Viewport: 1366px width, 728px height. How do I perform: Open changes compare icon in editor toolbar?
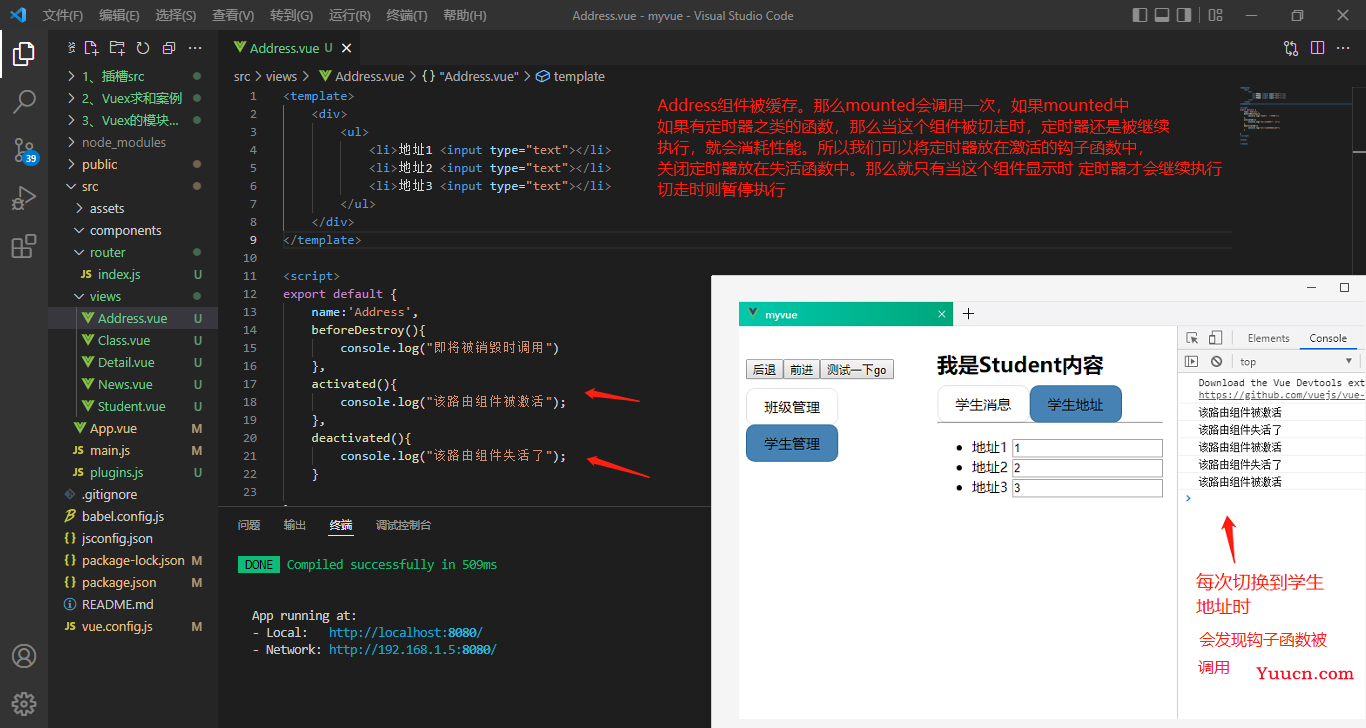(x=1291, y=48)
